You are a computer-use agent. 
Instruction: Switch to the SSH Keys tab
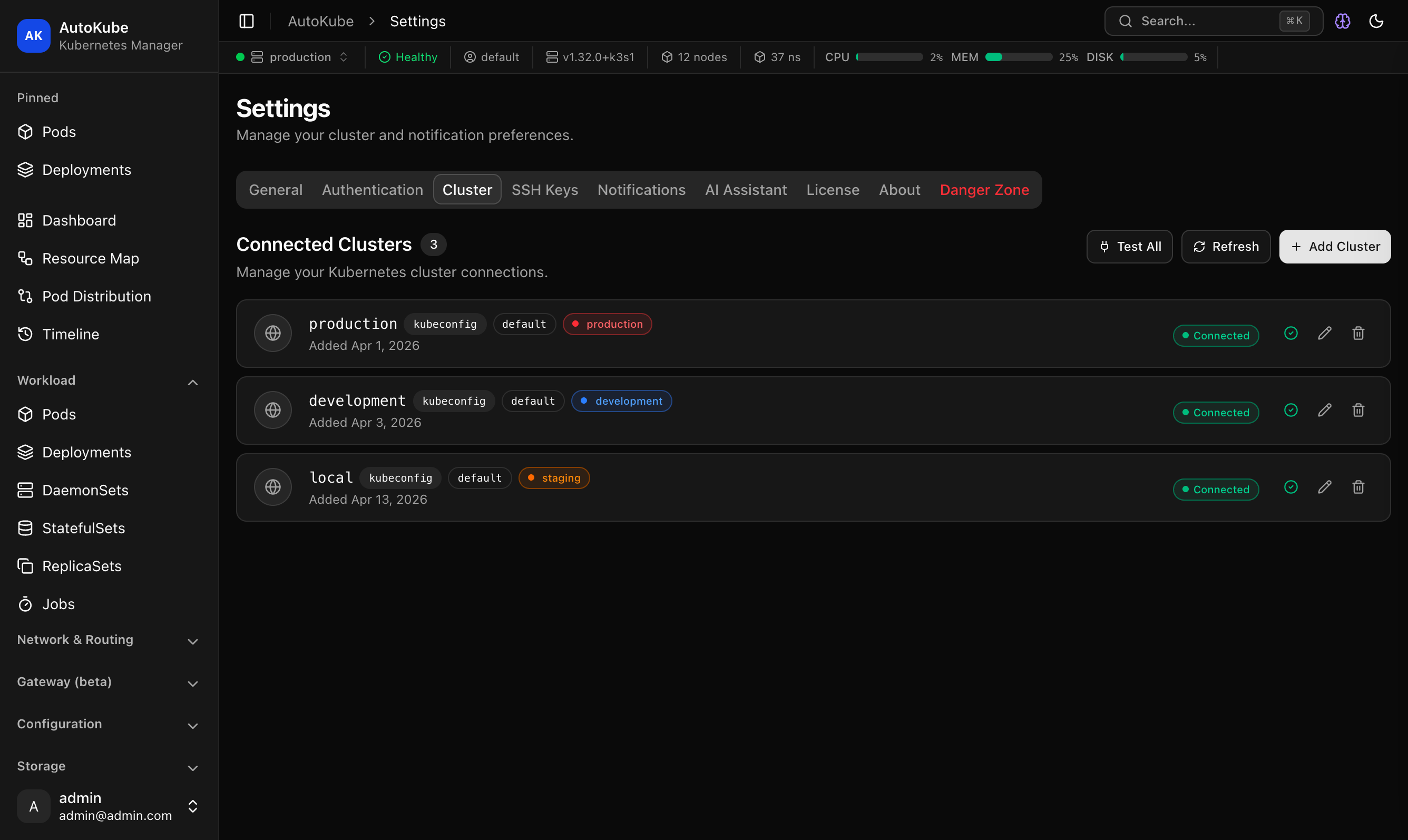click(544, 190)
